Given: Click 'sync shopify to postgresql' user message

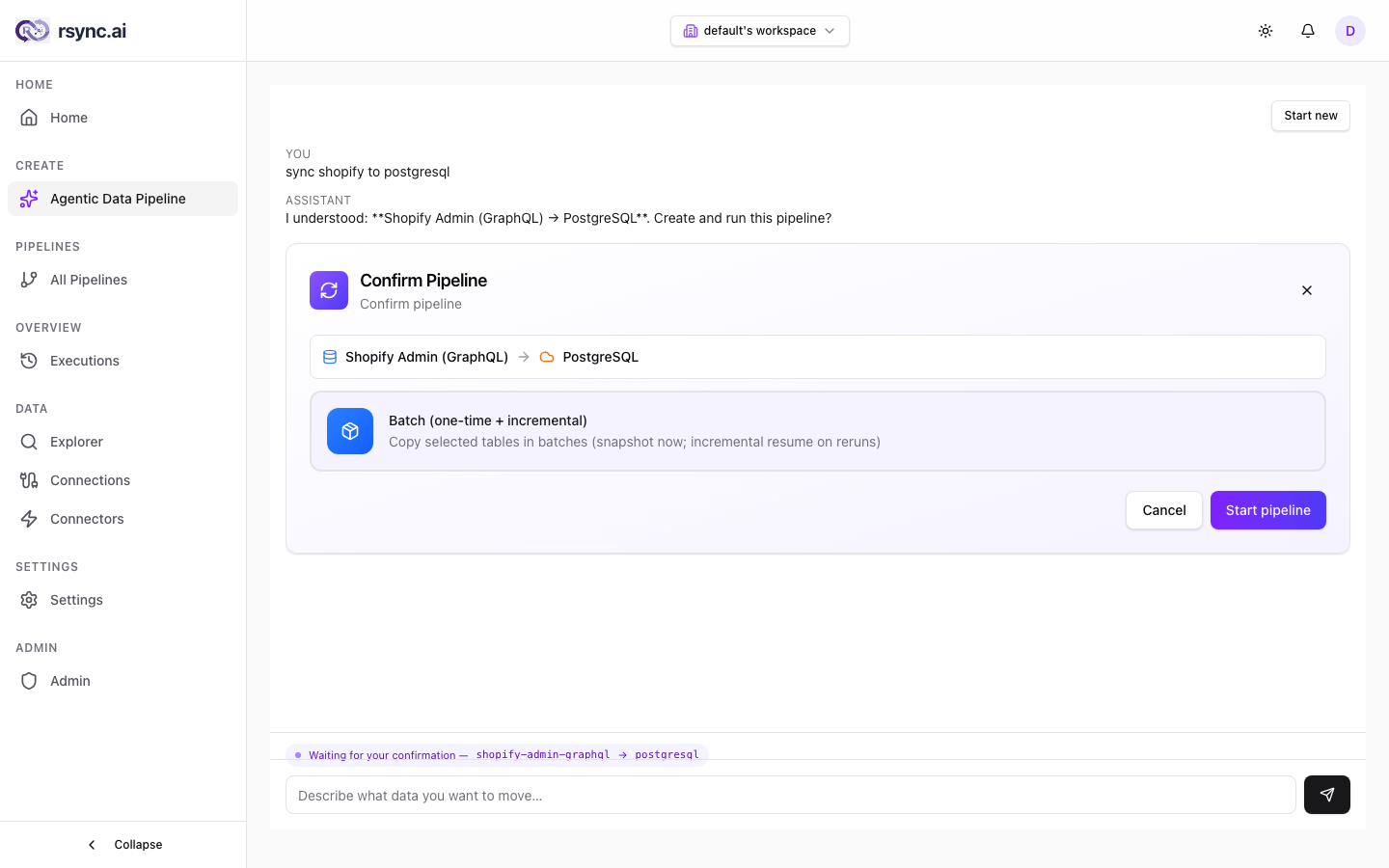Looking at the screenshot, I should pos(368,172).
